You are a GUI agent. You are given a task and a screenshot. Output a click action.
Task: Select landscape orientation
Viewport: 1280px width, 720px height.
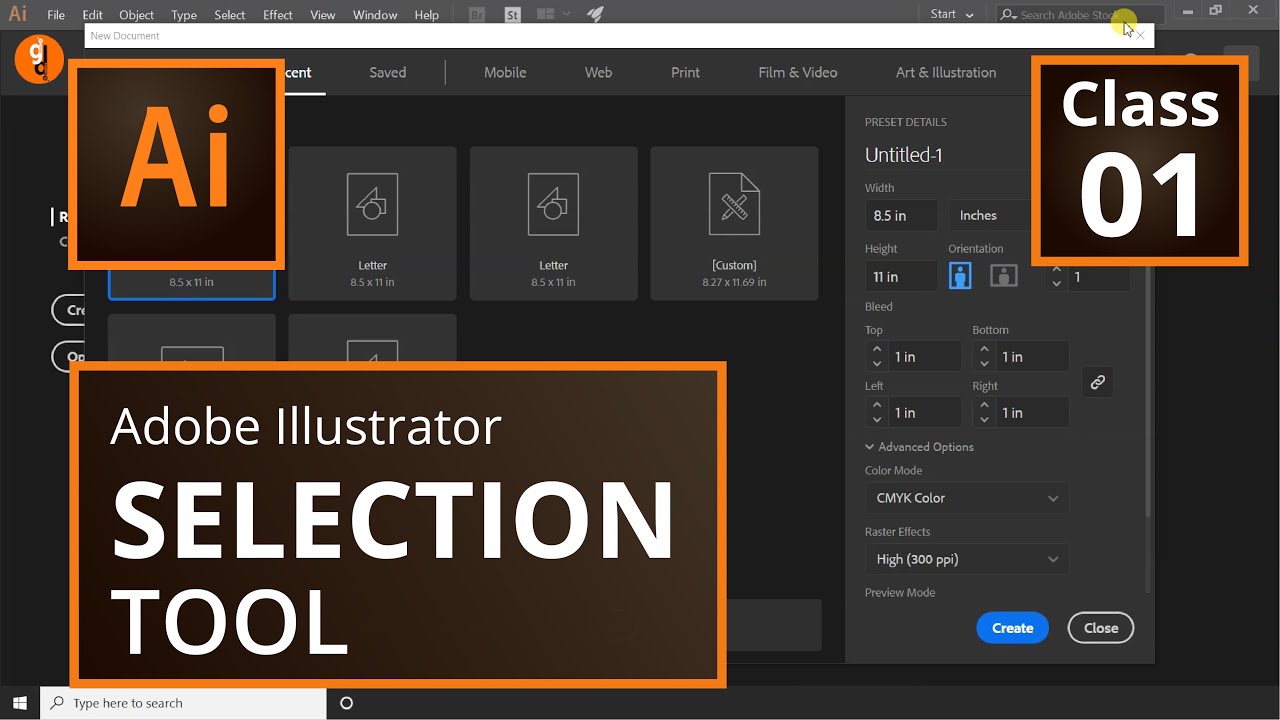[1003, 276]
